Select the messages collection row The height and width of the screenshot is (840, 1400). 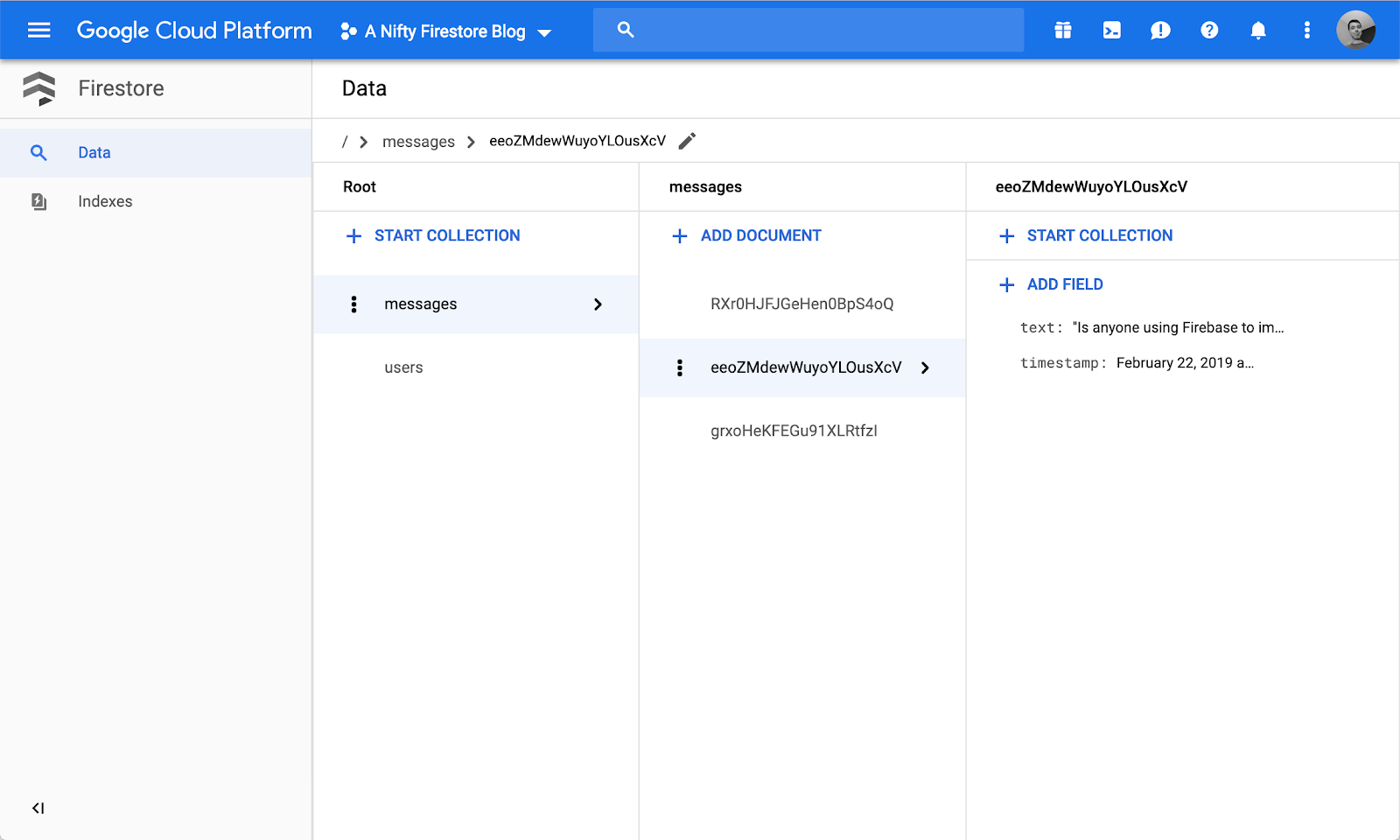[476, 304]
